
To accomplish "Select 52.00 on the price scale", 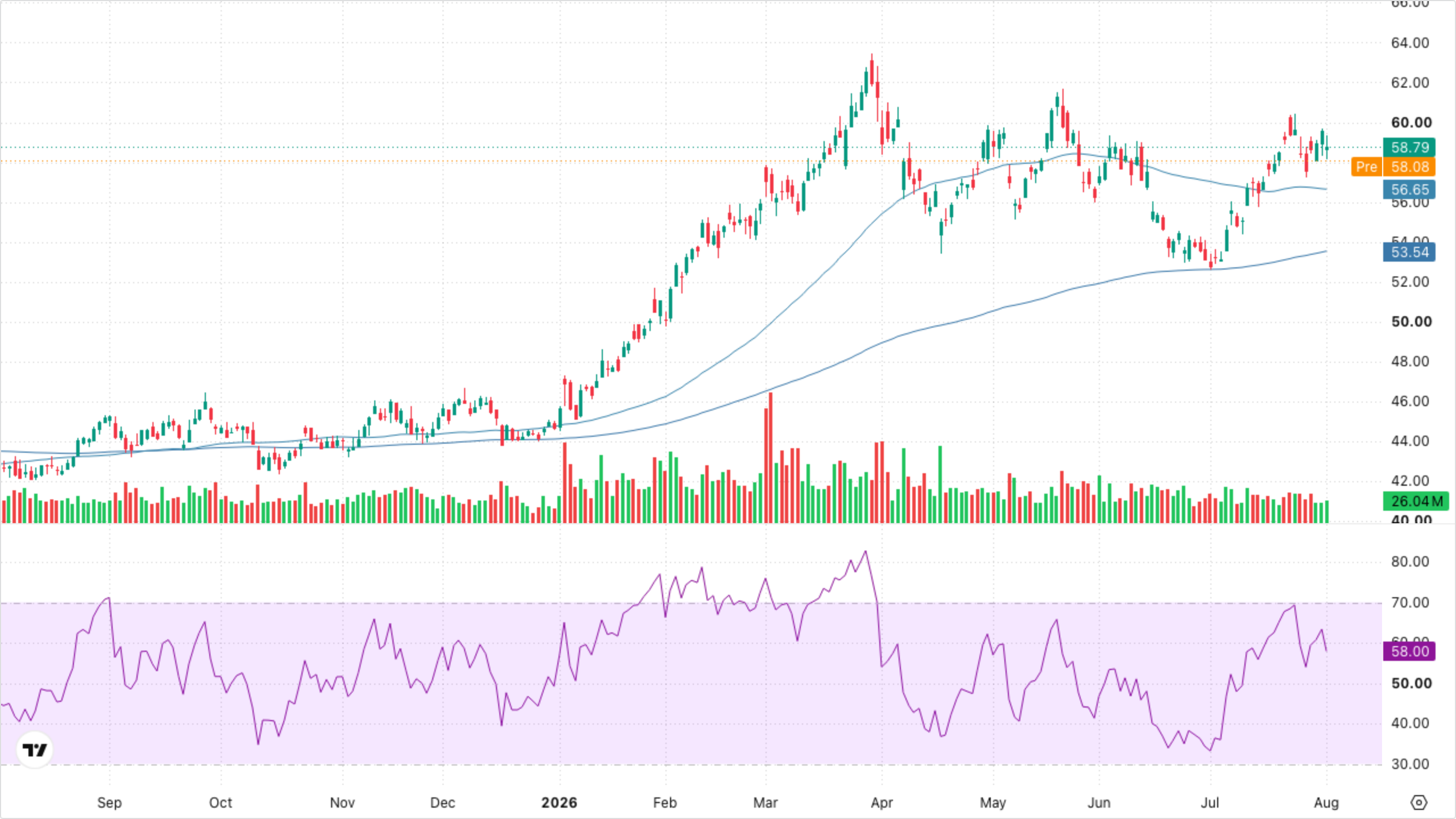I will pyautogui.click(x=1410, y=282).
